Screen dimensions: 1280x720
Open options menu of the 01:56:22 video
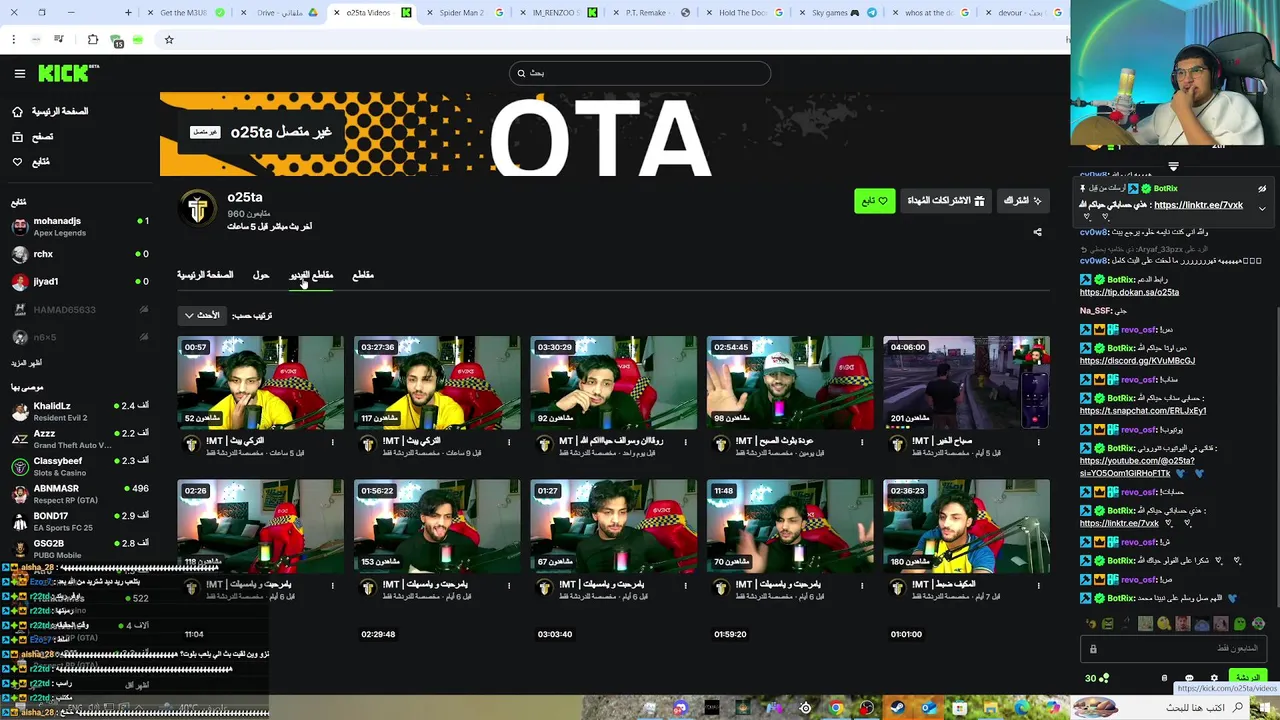[508, 584]
